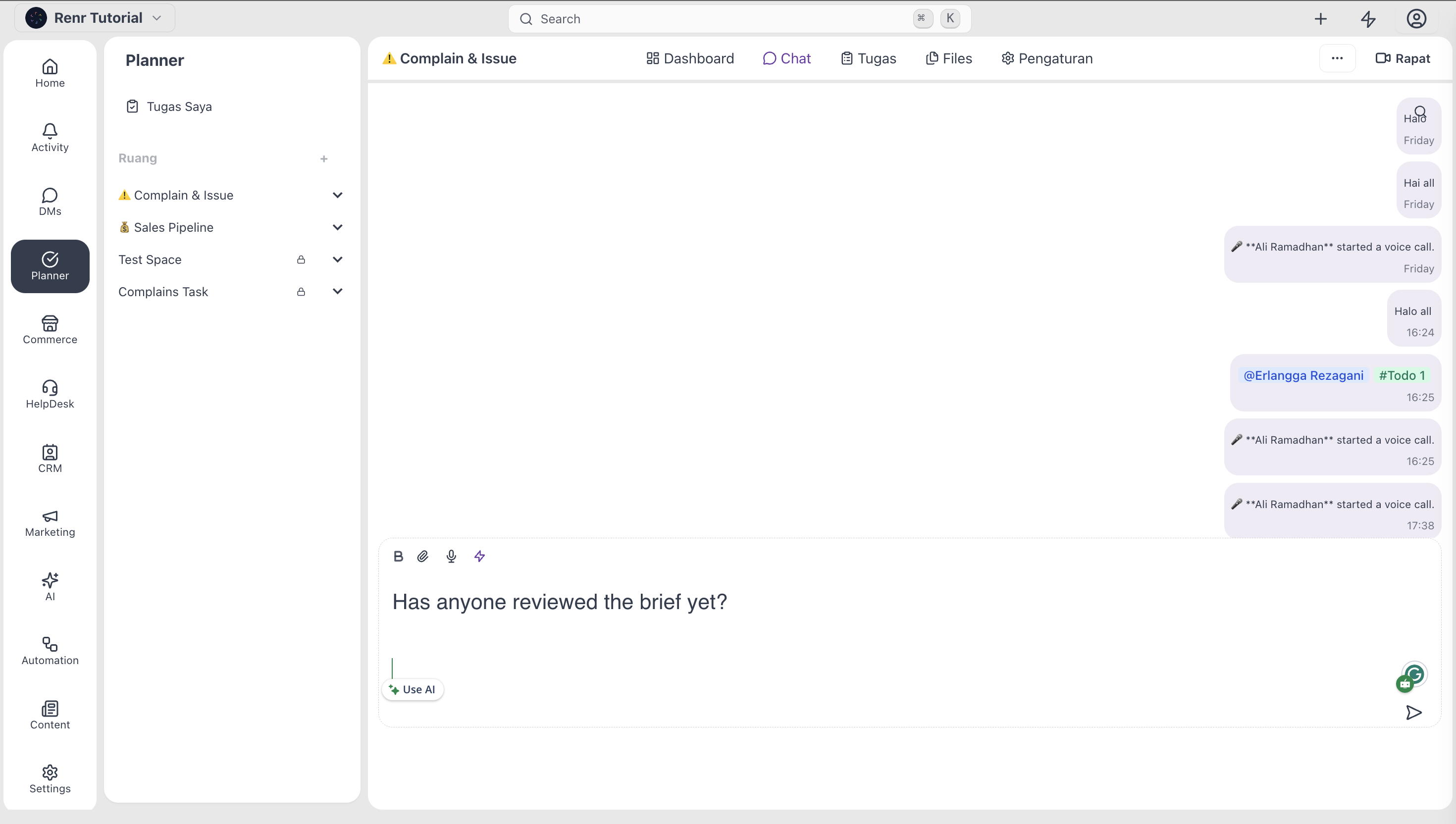Open the Test Space item

[150, 260]
